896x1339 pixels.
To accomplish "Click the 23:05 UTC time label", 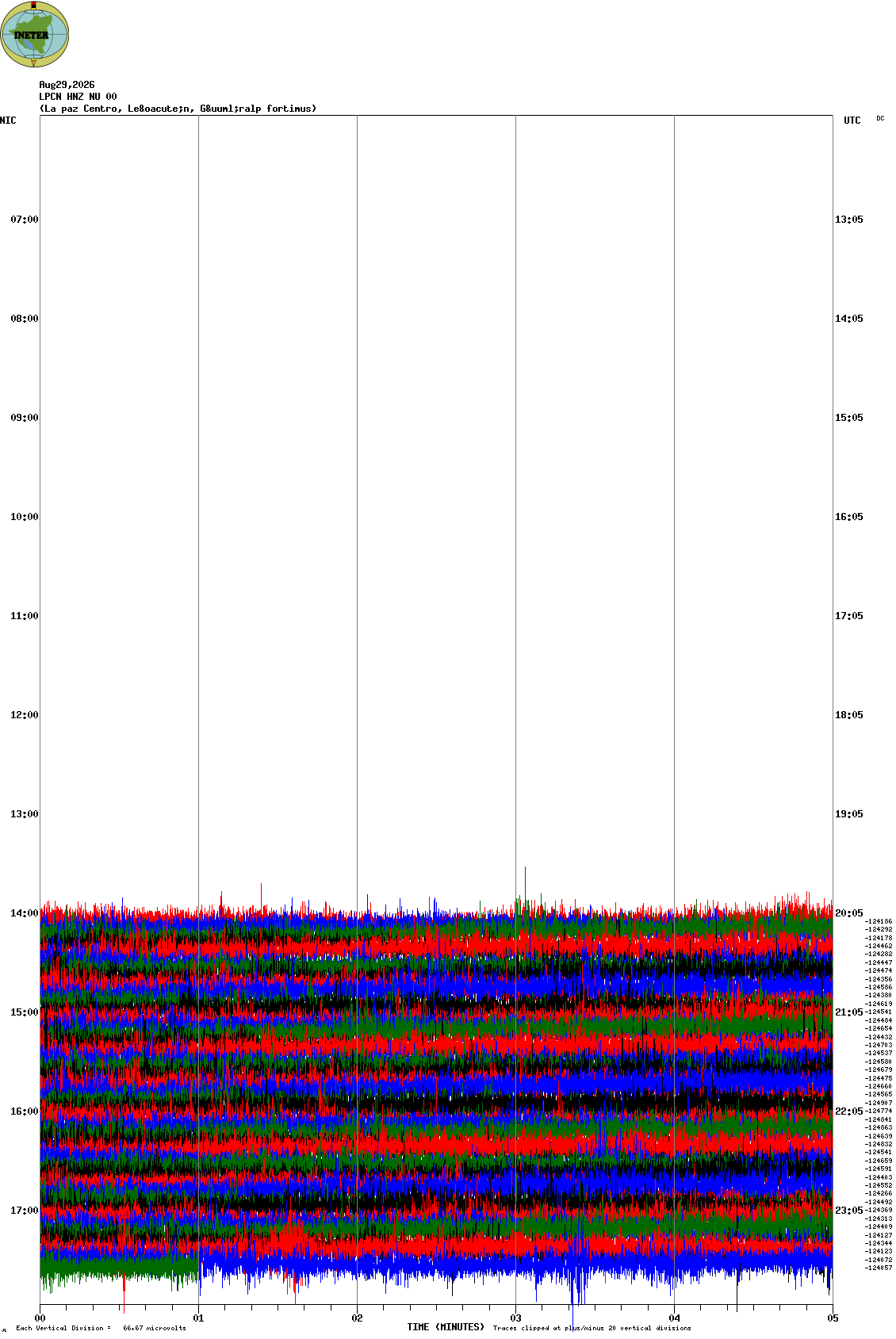I will [x=849, y=1211].
